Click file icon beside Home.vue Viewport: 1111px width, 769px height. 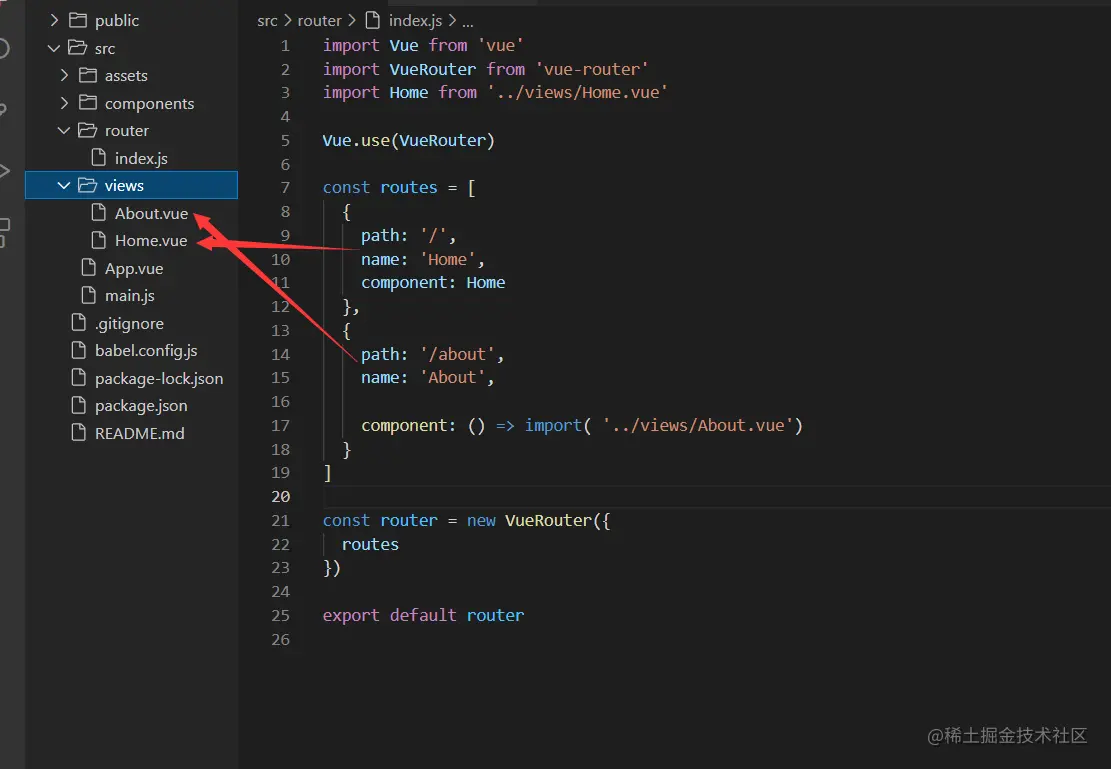(99, 240)
